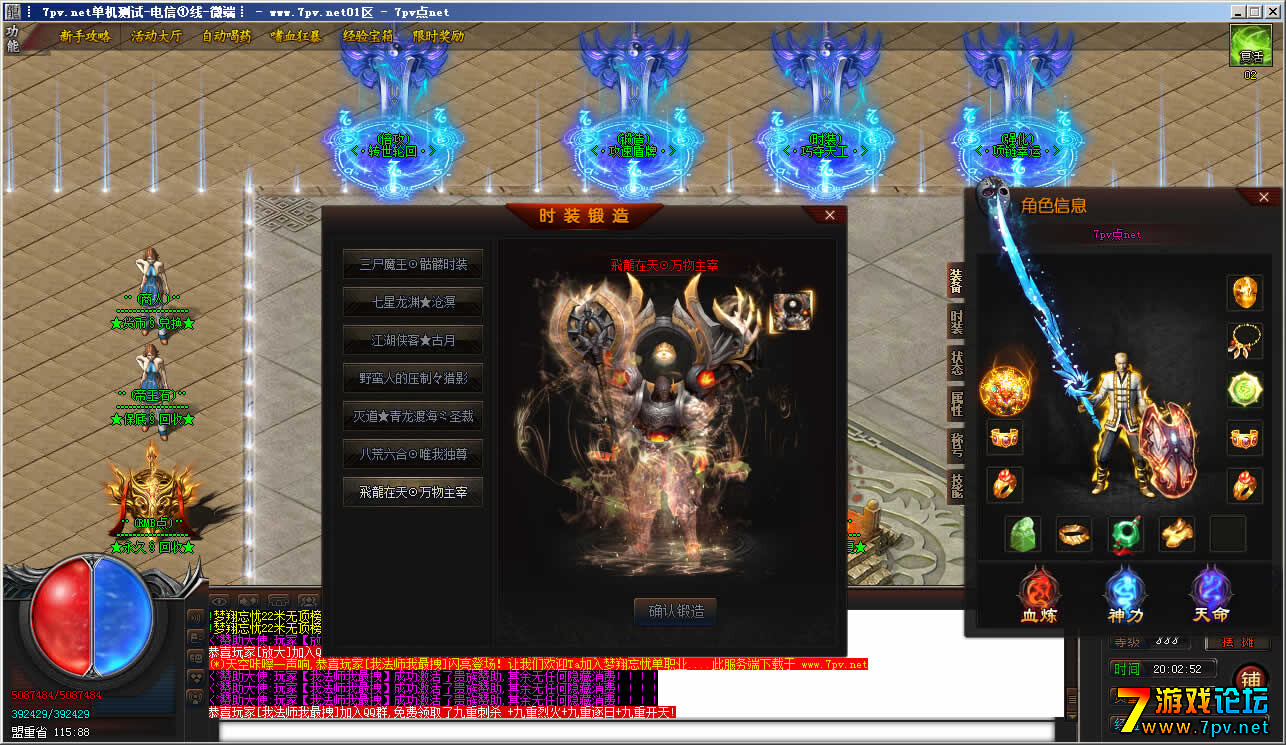Open 新手攻略 beginner guide menu

(85, 36)
